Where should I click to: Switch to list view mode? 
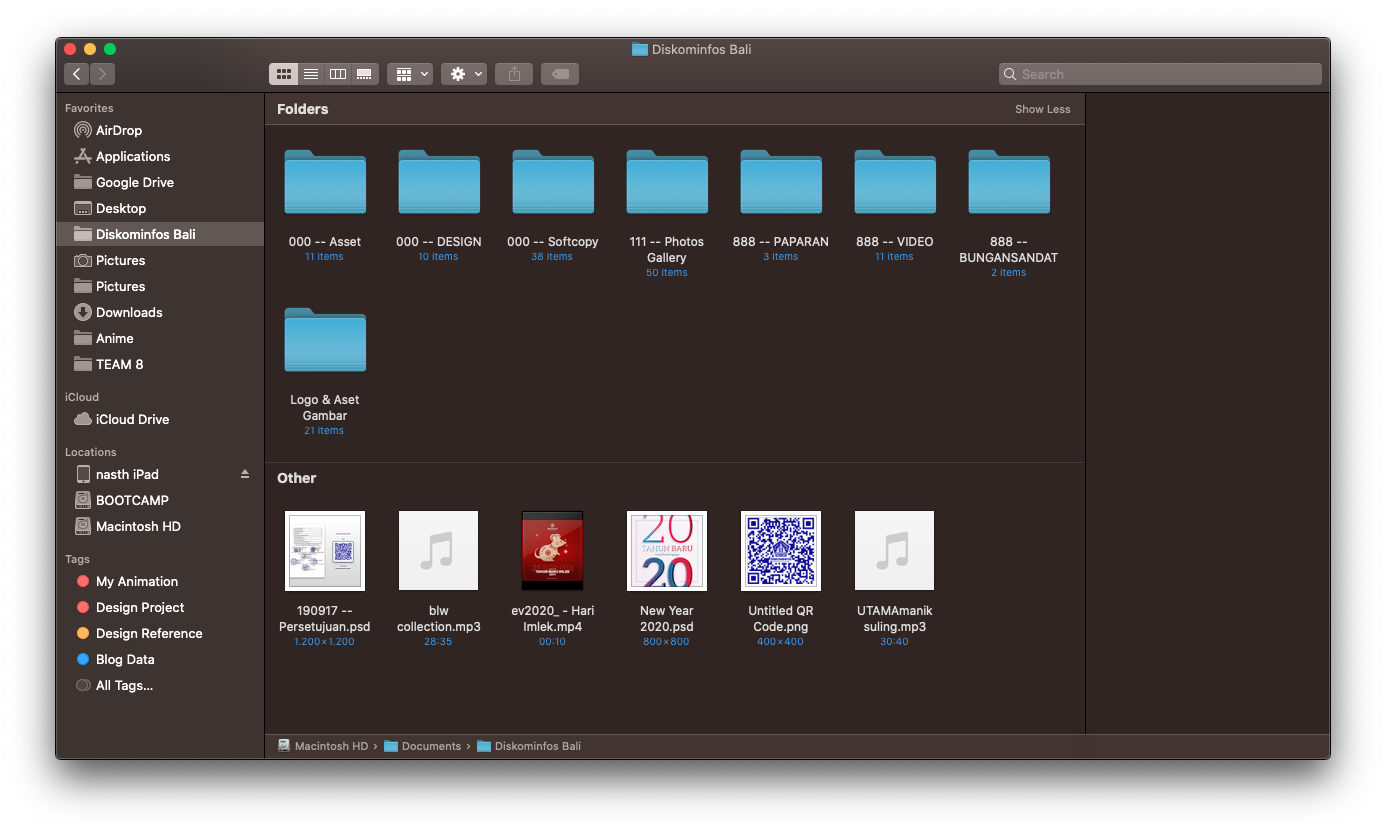(x=311, y=74)
